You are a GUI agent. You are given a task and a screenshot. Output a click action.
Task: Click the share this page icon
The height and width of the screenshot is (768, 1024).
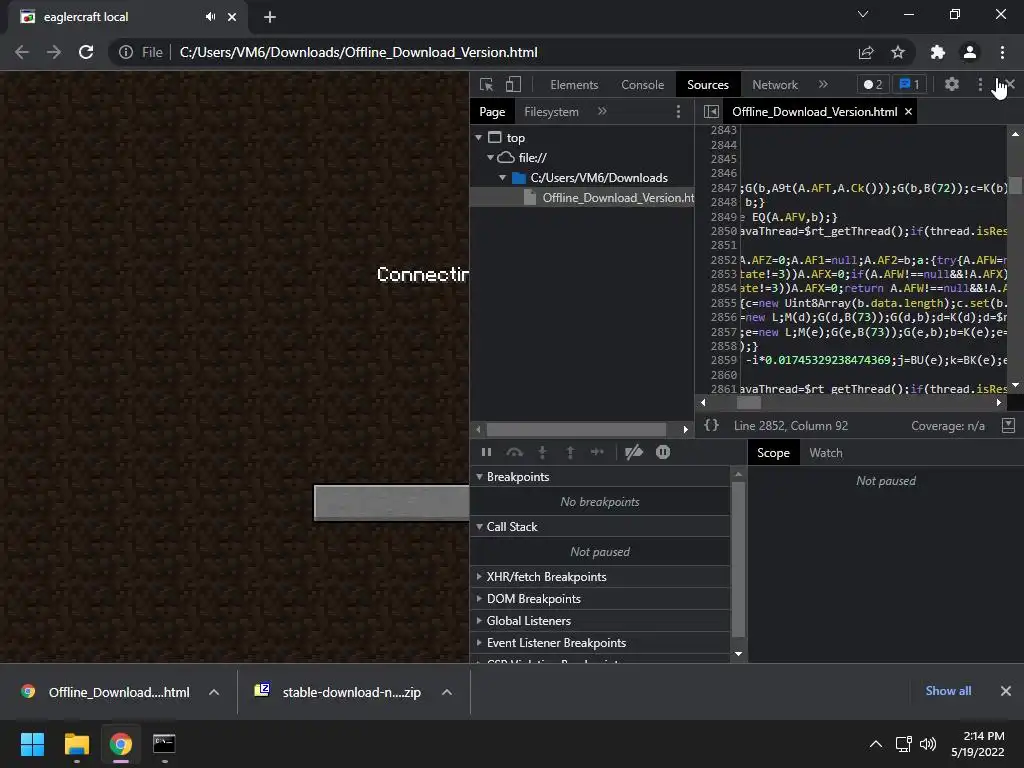(866, 52)
